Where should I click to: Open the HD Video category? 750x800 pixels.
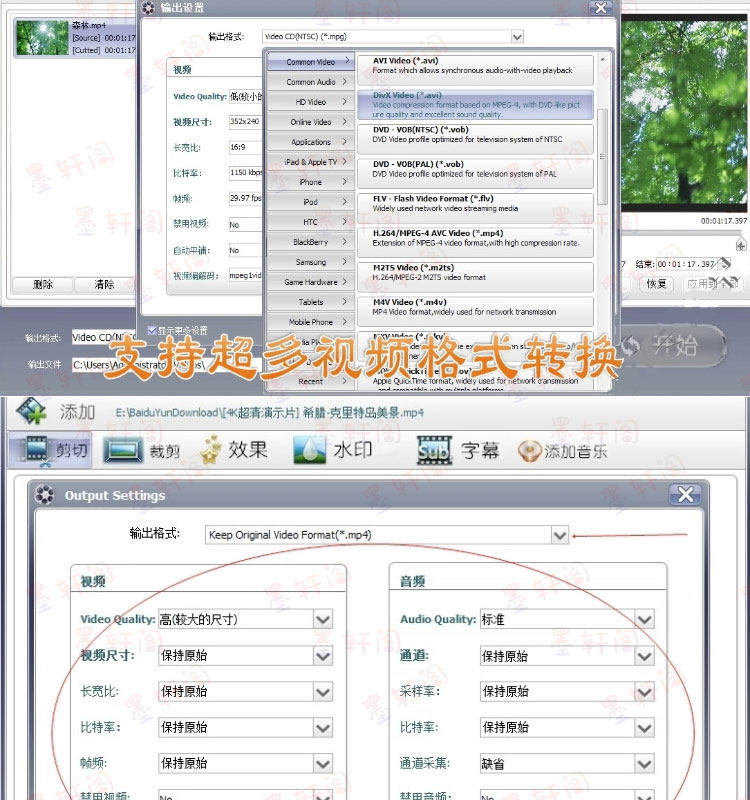click(311, 102)
